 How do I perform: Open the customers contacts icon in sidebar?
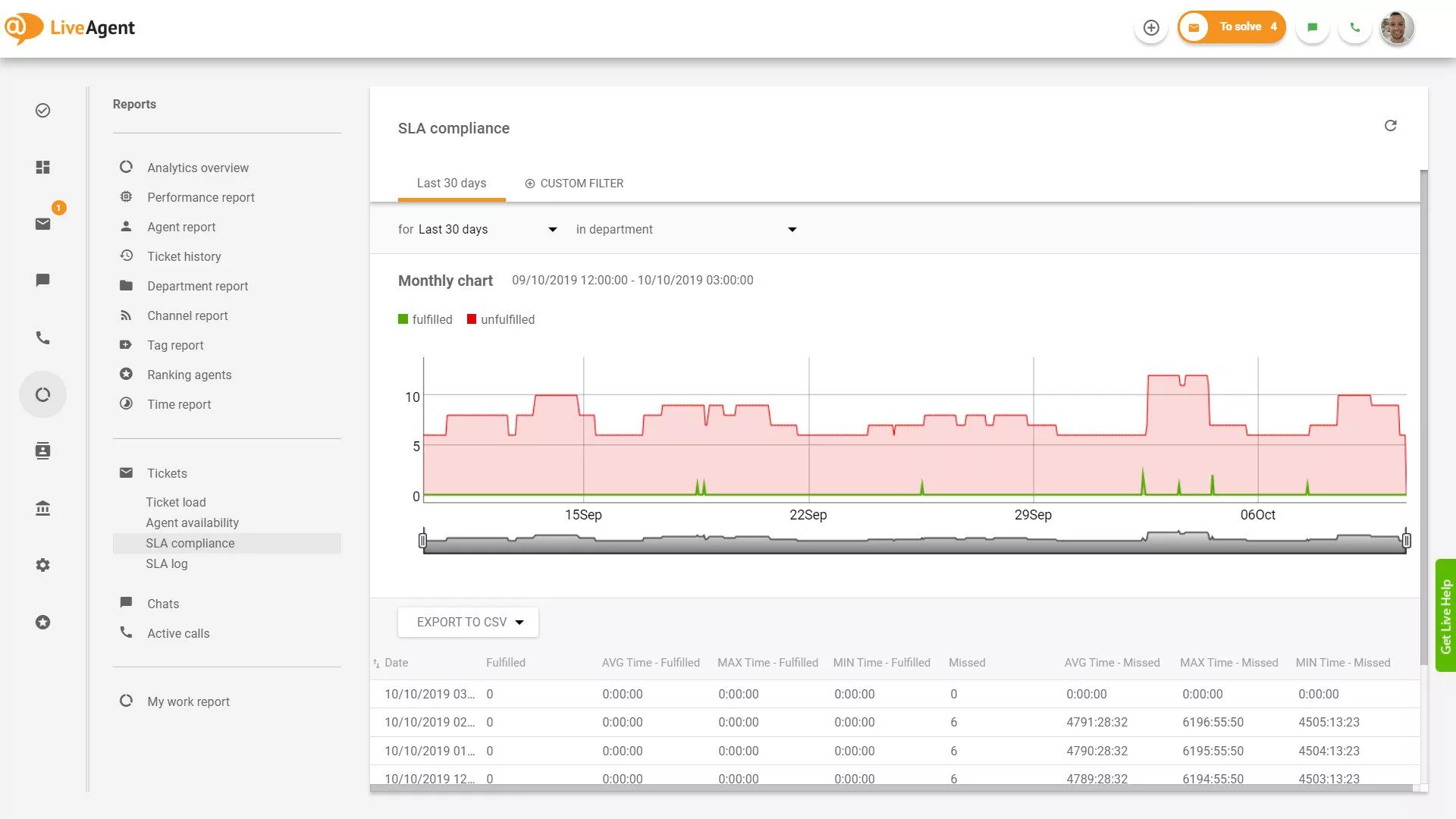pos(43,451)
